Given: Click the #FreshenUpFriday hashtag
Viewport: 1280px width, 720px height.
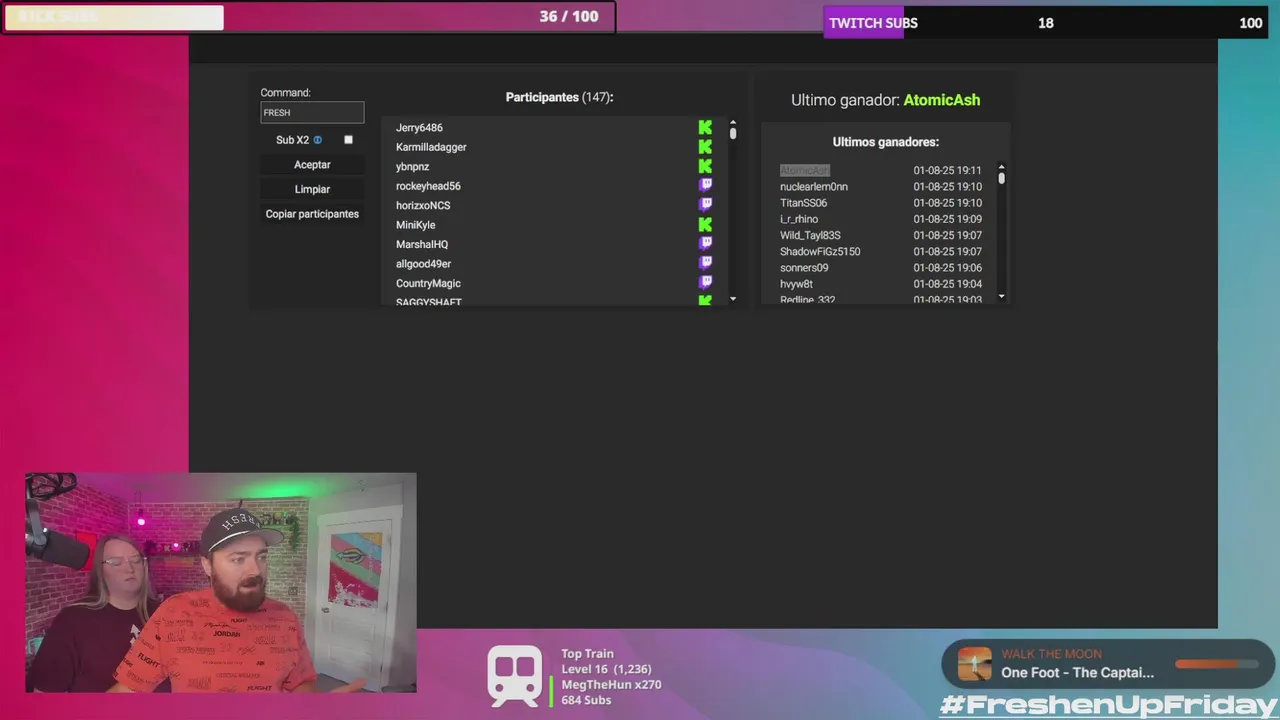Looking at the screenshot, I should 1109,705.
